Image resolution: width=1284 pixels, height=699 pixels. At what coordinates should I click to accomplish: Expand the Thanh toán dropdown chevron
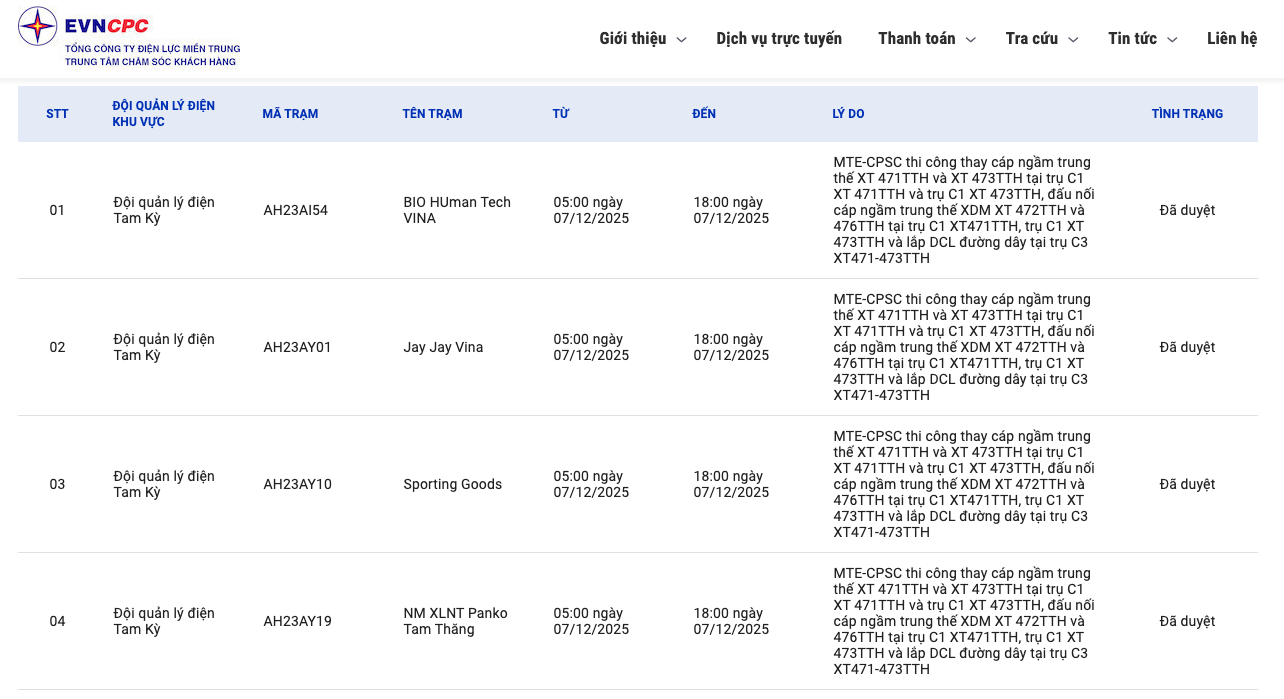pos(970,40)
